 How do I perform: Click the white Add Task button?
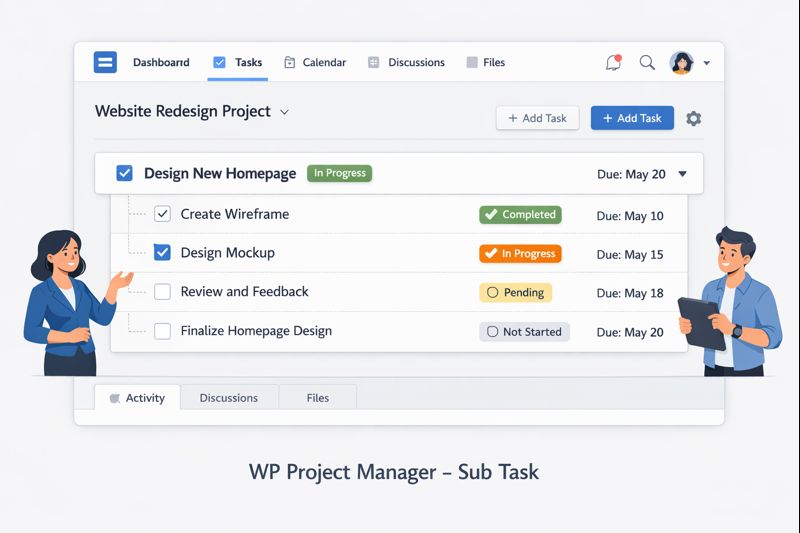pyautogui.click(x=537, y=118)
